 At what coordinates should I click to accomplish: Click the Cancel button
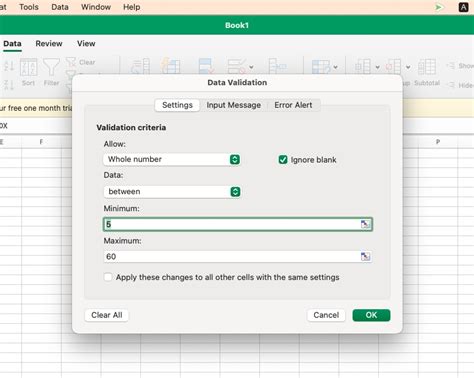point(326,315)
